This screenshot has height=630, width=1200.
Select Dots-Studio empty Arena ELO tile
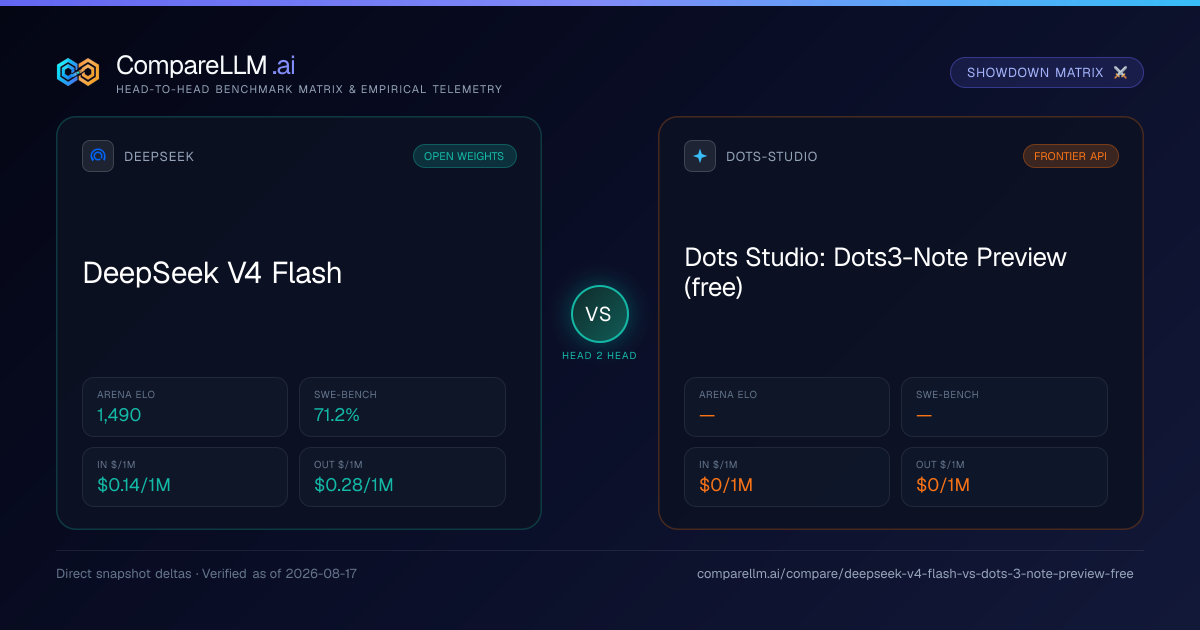pos(787,407)
